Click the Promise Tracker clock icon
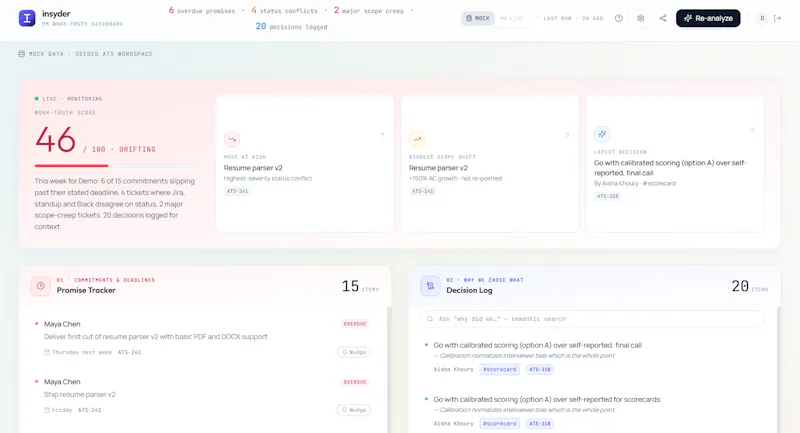Image resolution: width=800 pixels, height=433 pixels. point(40,286)
